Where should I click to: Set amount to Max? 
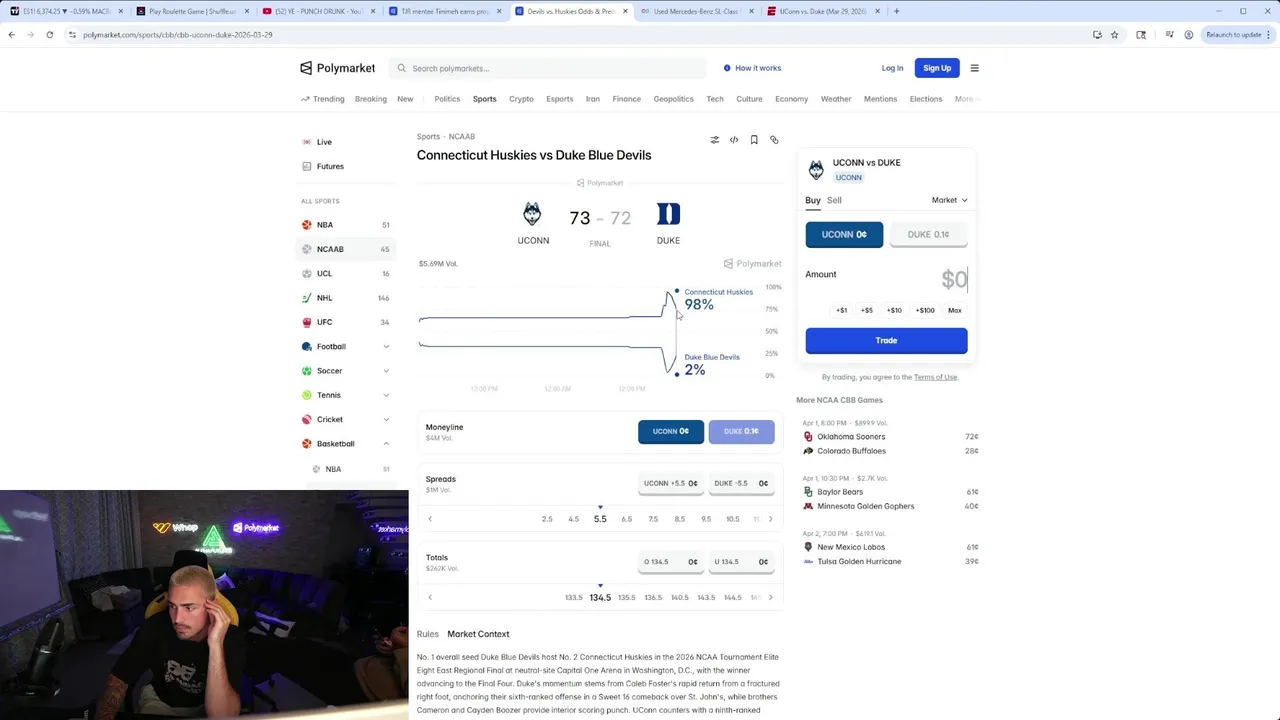coord(955,310)
